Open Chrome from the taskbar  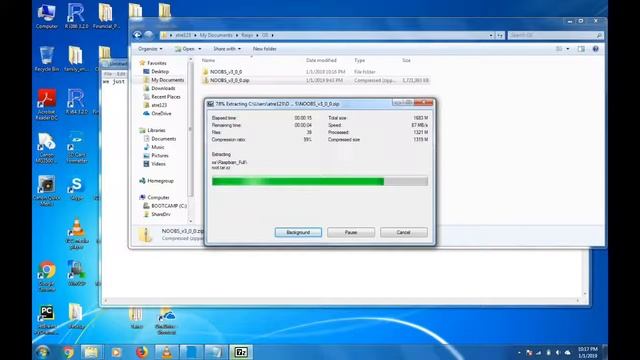68,352
